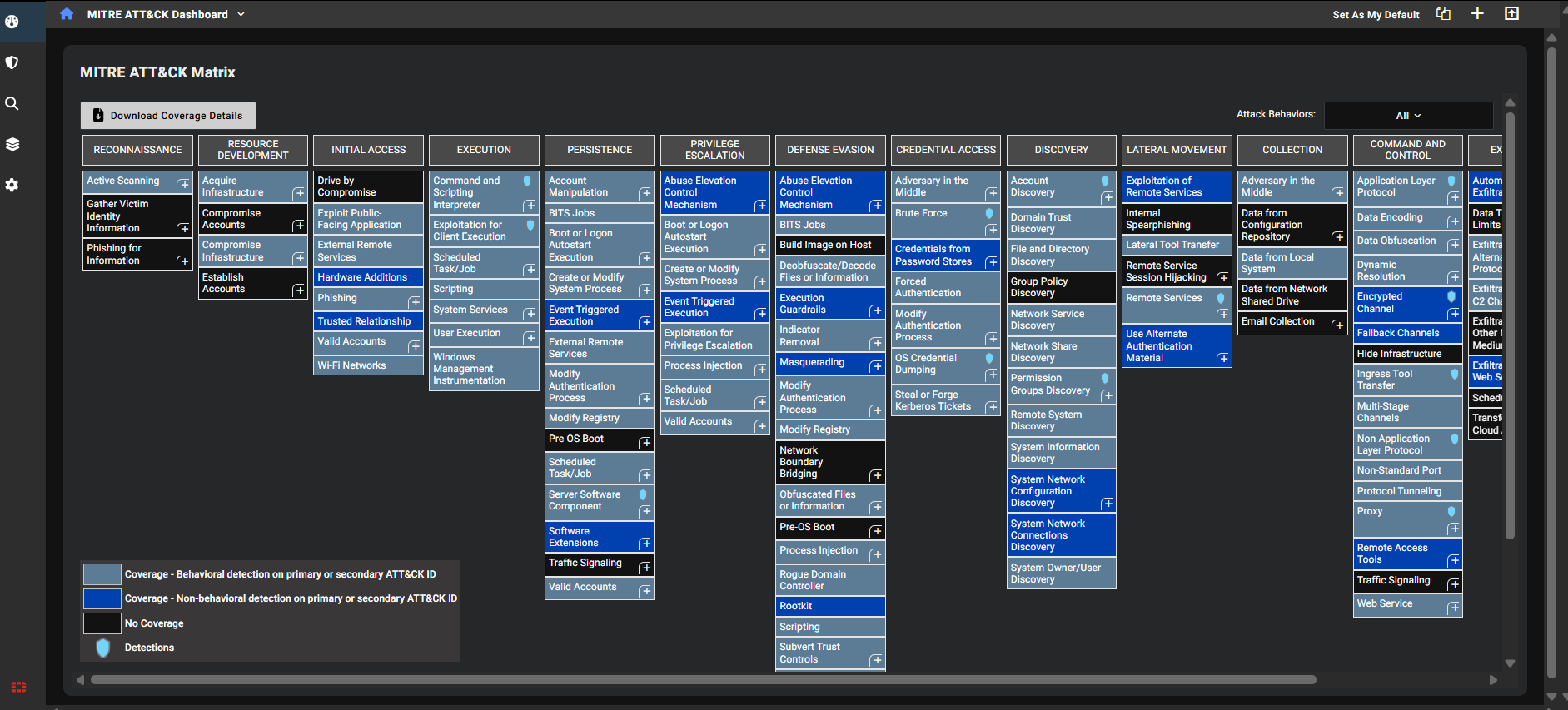Expand Acquire Infrastructure sub-techniques
This screenshot has height=710, width=1568.
tap(299, 194)
